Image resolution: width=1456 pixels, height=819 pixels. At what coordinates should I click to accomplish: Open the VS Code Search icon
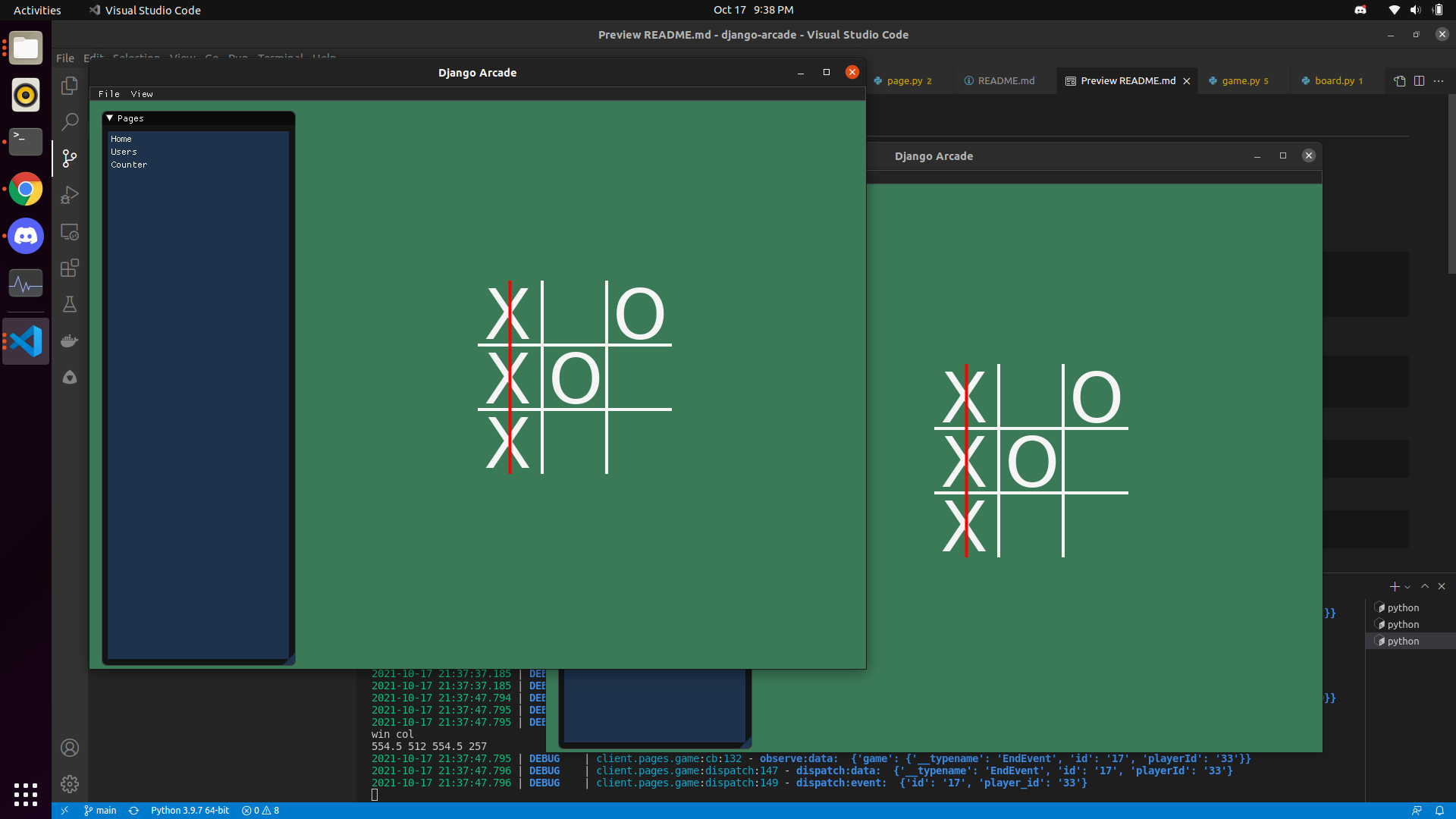coord(70,121)
